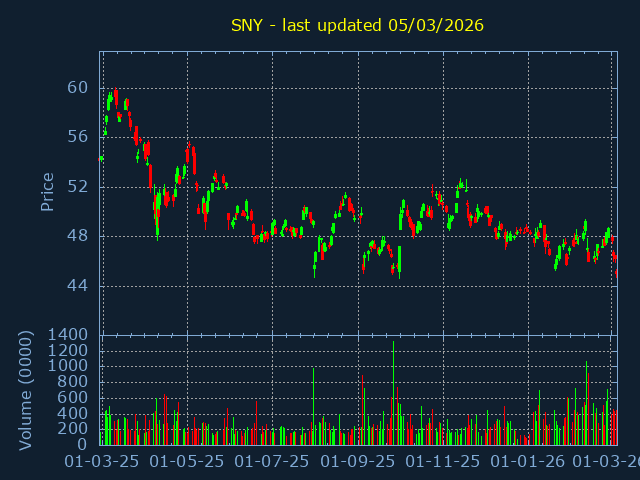Click the Price axis label

(47, 191)
